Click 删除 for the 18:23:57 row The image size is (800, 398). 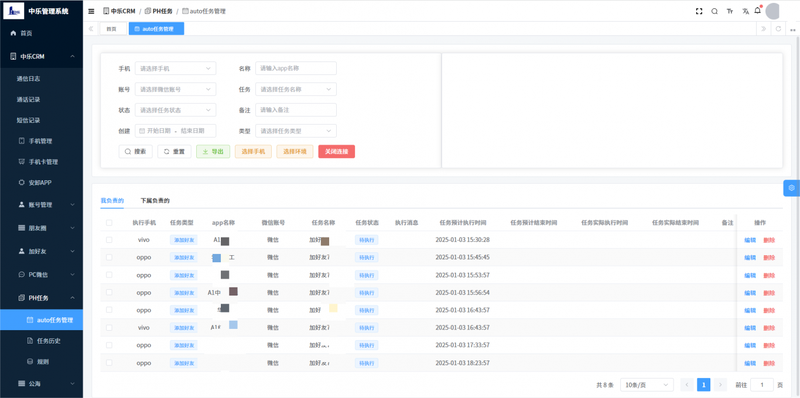point(769,363)
